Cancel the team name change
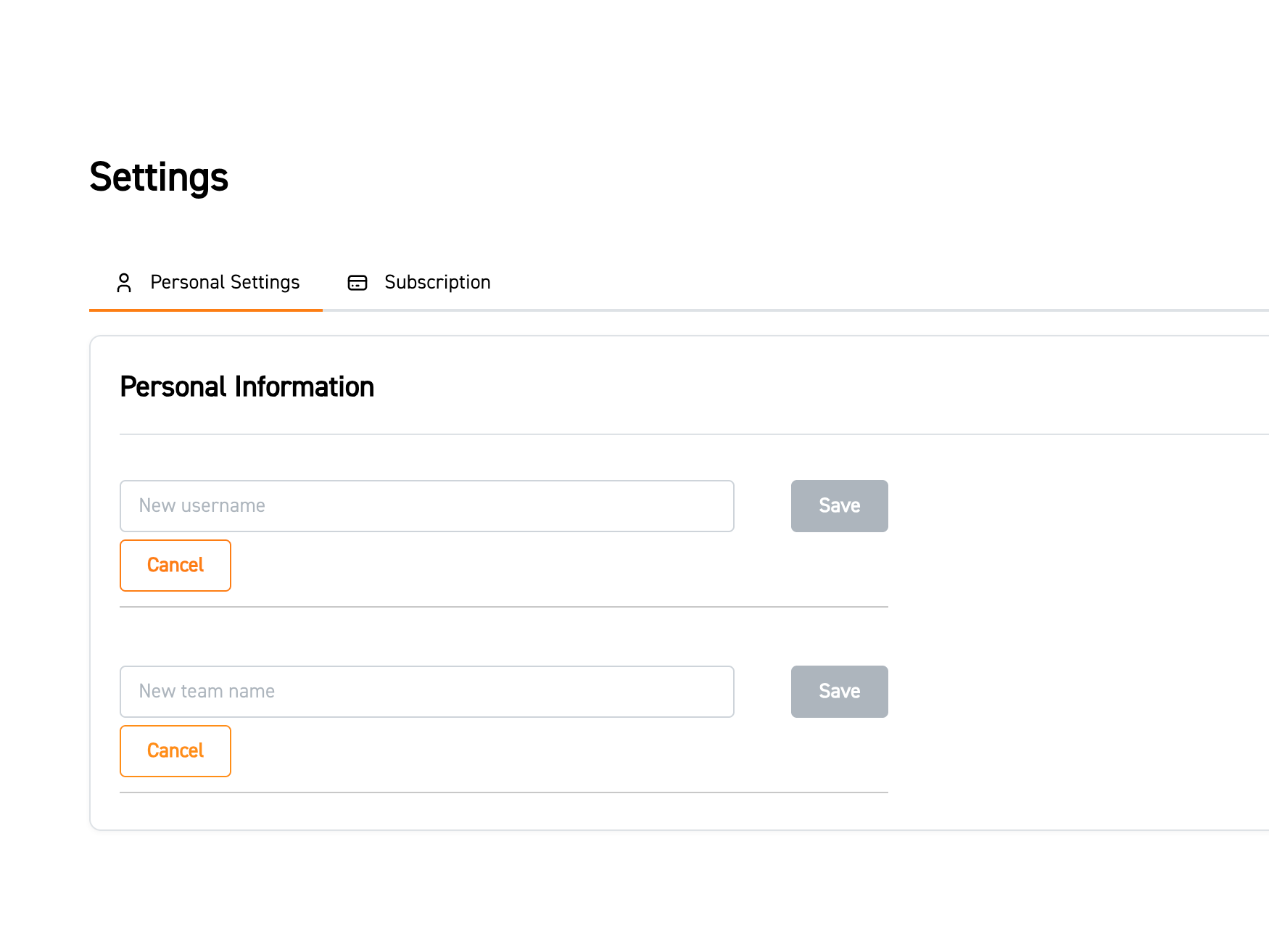Screen dimensions: 1269x952 pos(175,751)
